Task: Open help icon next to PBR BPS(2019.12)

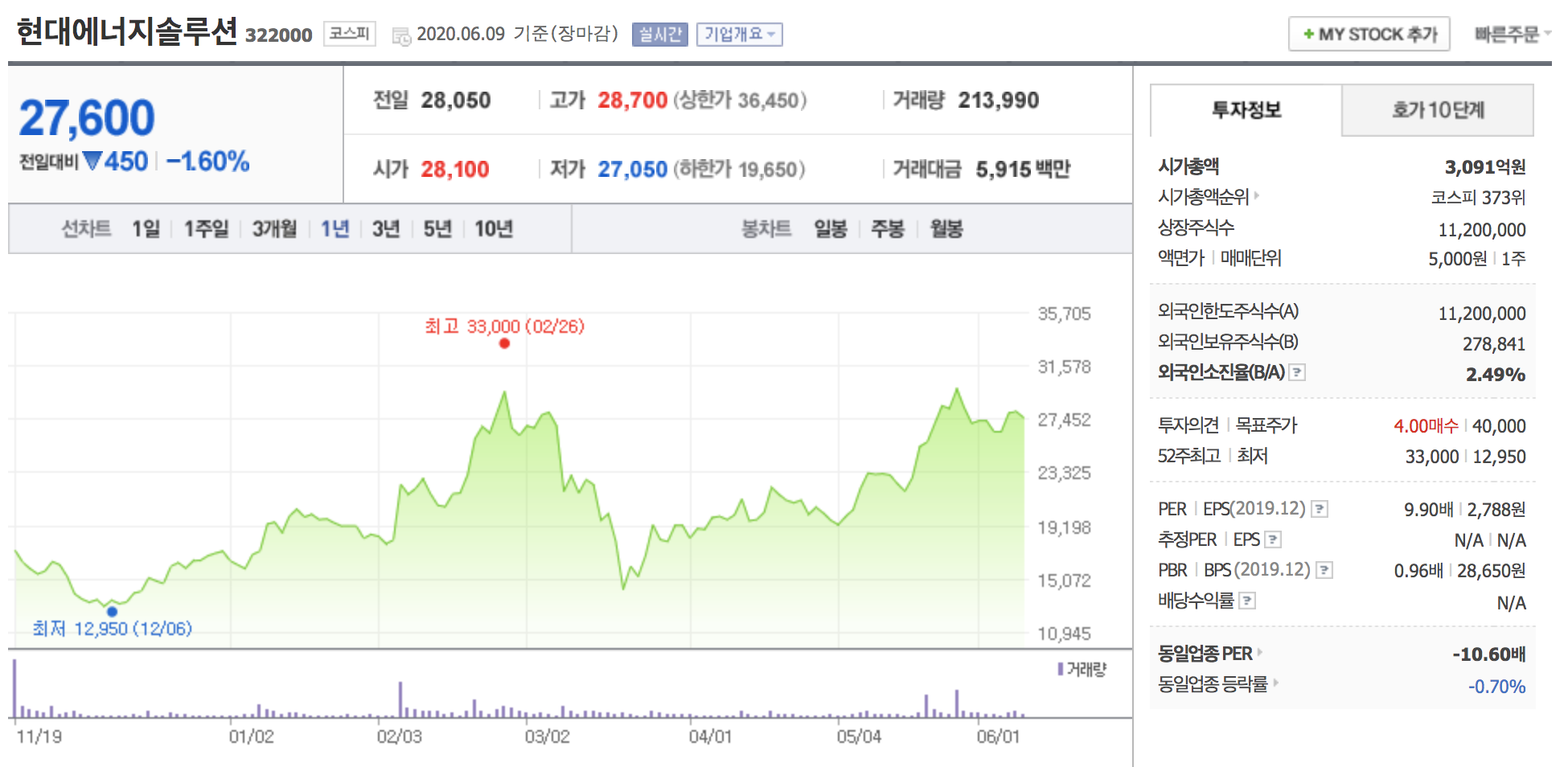Action: (x=1324, y=570)
